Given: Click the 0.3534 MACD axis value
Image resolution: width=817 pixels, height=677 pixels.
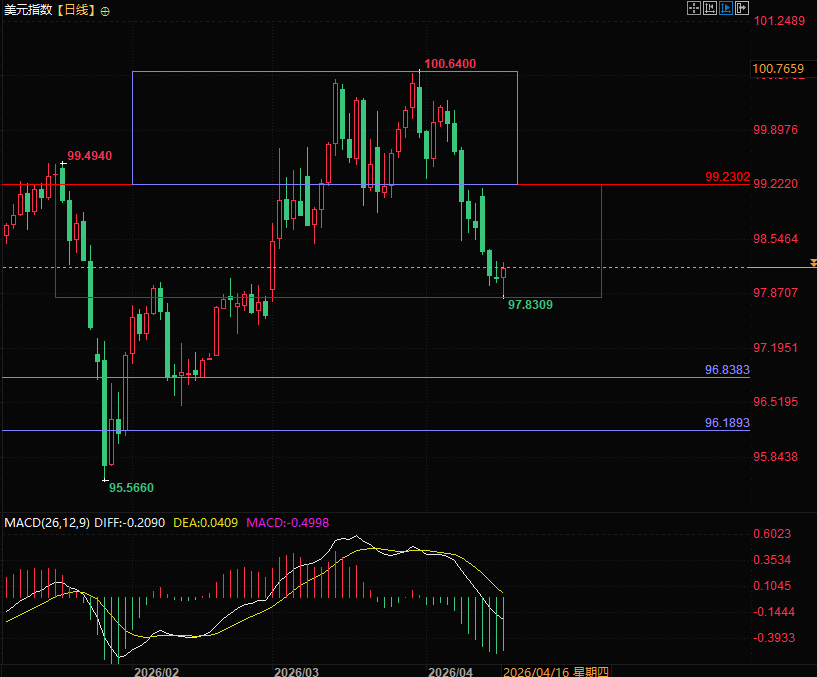Looking at the screenshot, I should [772, 560].
